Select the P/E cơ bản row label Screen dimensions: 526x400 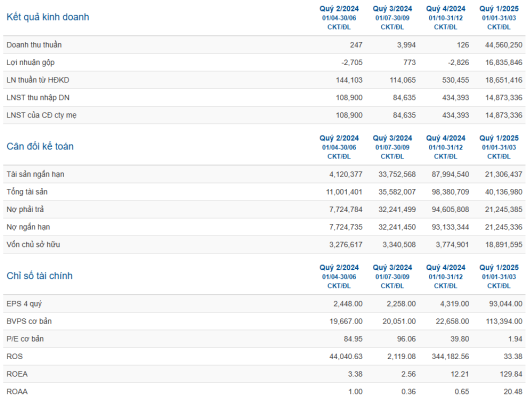click(25, 339)
